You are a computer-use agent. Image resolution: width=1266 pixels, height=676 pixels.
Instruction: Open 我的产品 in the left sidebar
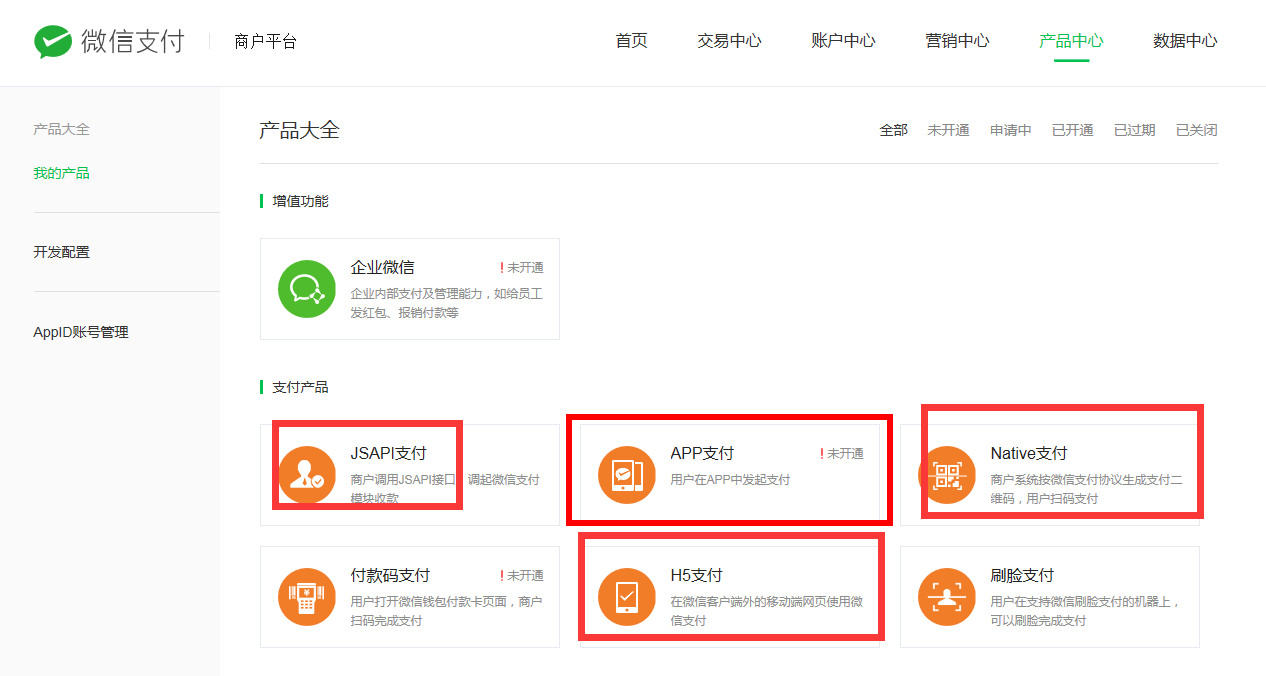click(61, 173)
